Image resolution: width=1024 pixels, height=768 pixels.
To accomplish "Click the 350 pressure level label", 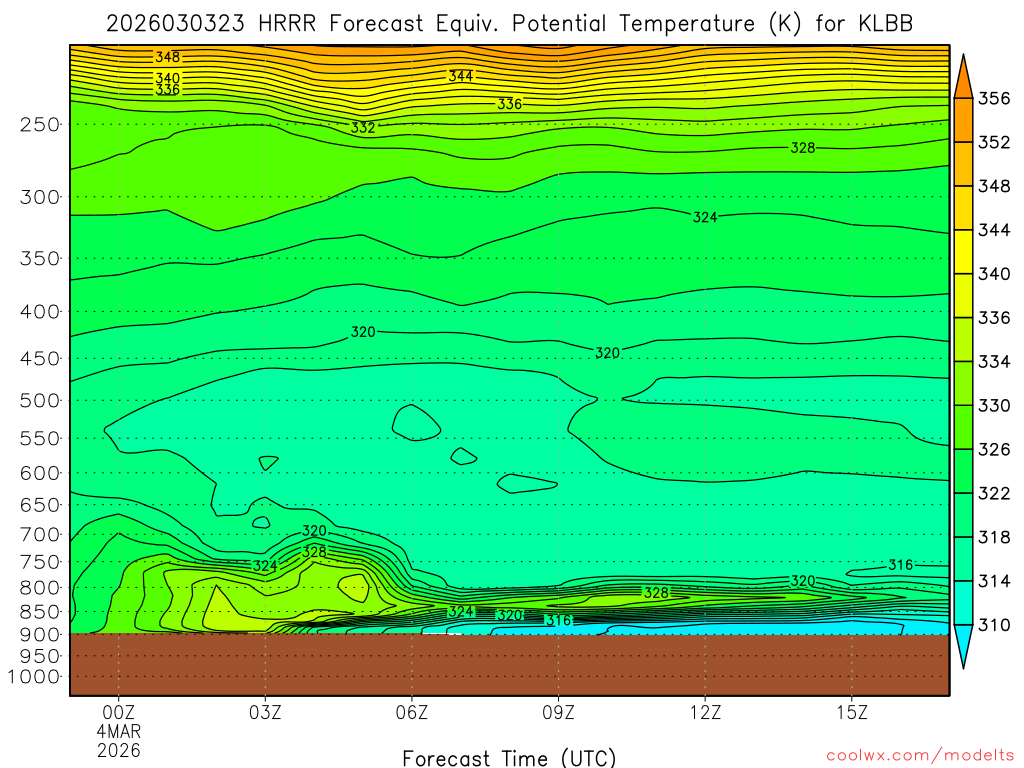I will pyautogui.click(x=40, y=258).
